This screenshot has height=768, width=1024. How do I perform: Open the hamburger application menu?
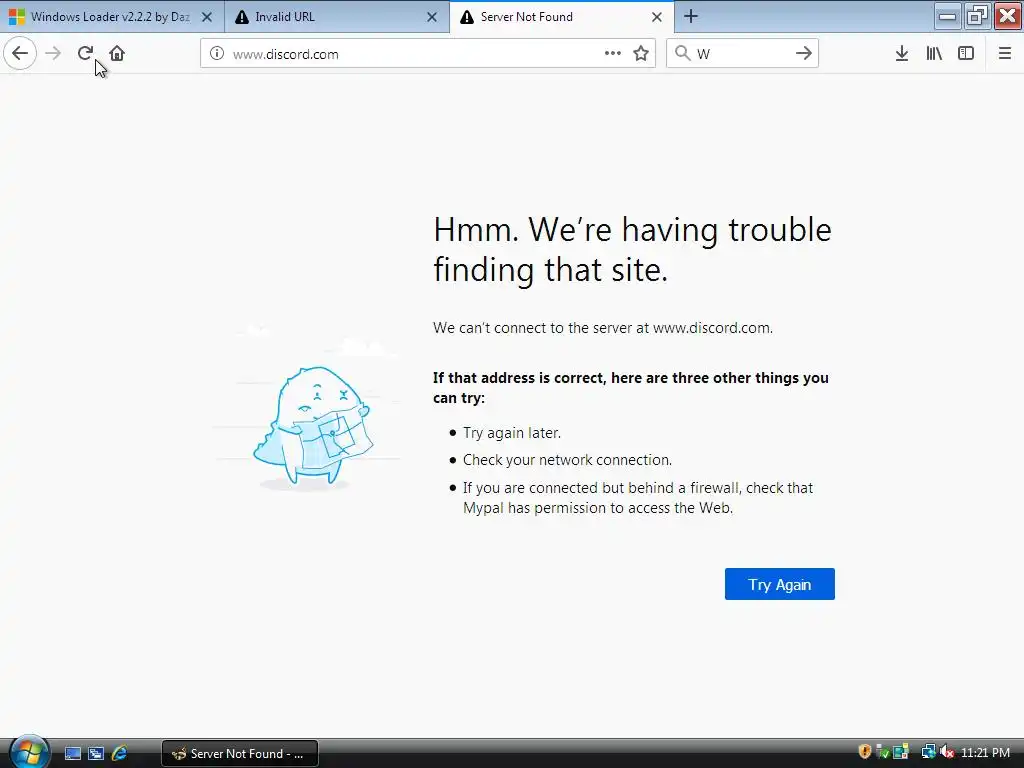tap(1004, 54)
